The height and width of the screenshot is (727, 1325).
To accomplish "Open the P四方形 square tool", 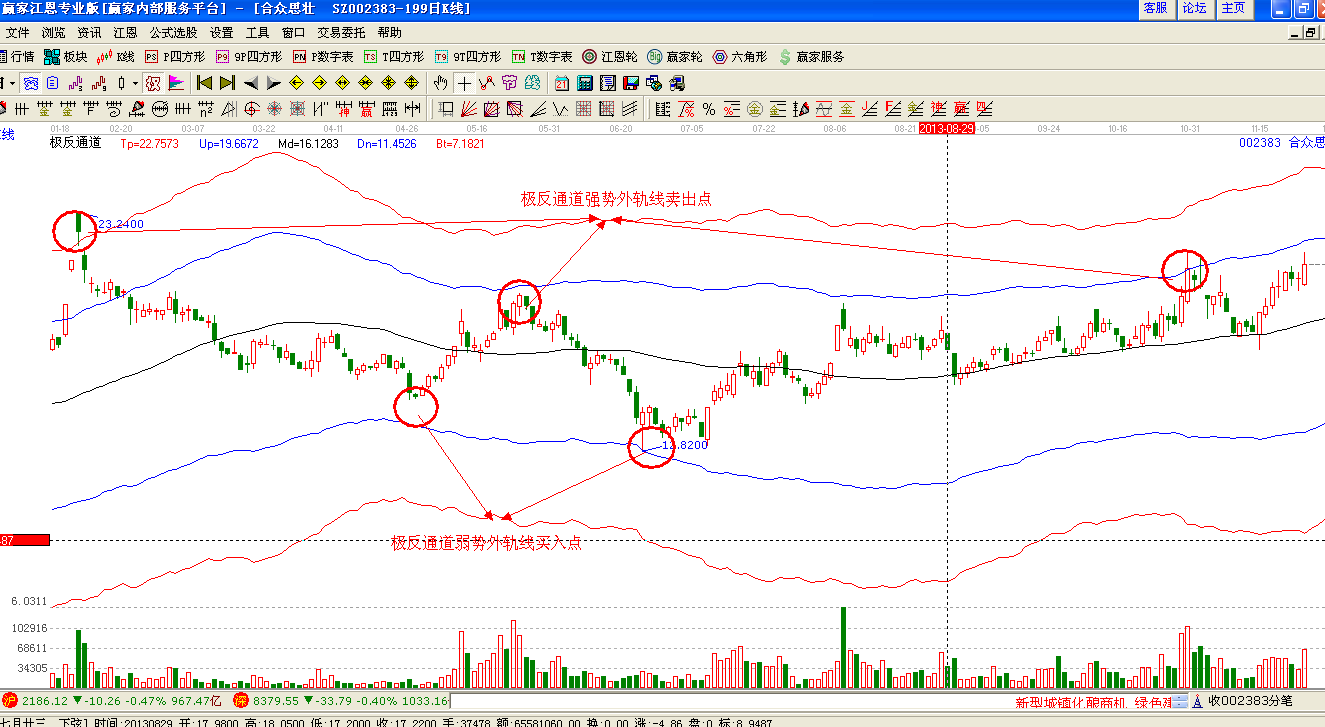I will (x=176, y=57).
